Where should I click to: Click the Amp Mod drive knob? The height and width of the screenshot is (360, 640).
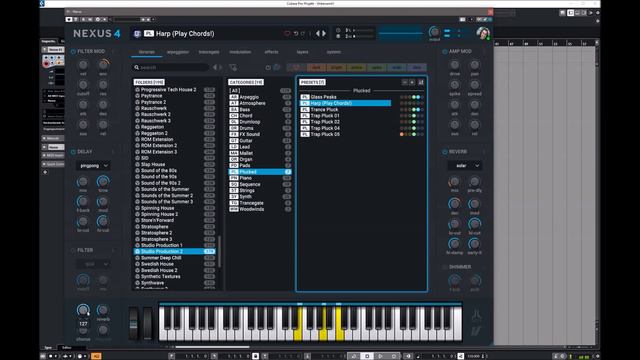coord(454,65)
